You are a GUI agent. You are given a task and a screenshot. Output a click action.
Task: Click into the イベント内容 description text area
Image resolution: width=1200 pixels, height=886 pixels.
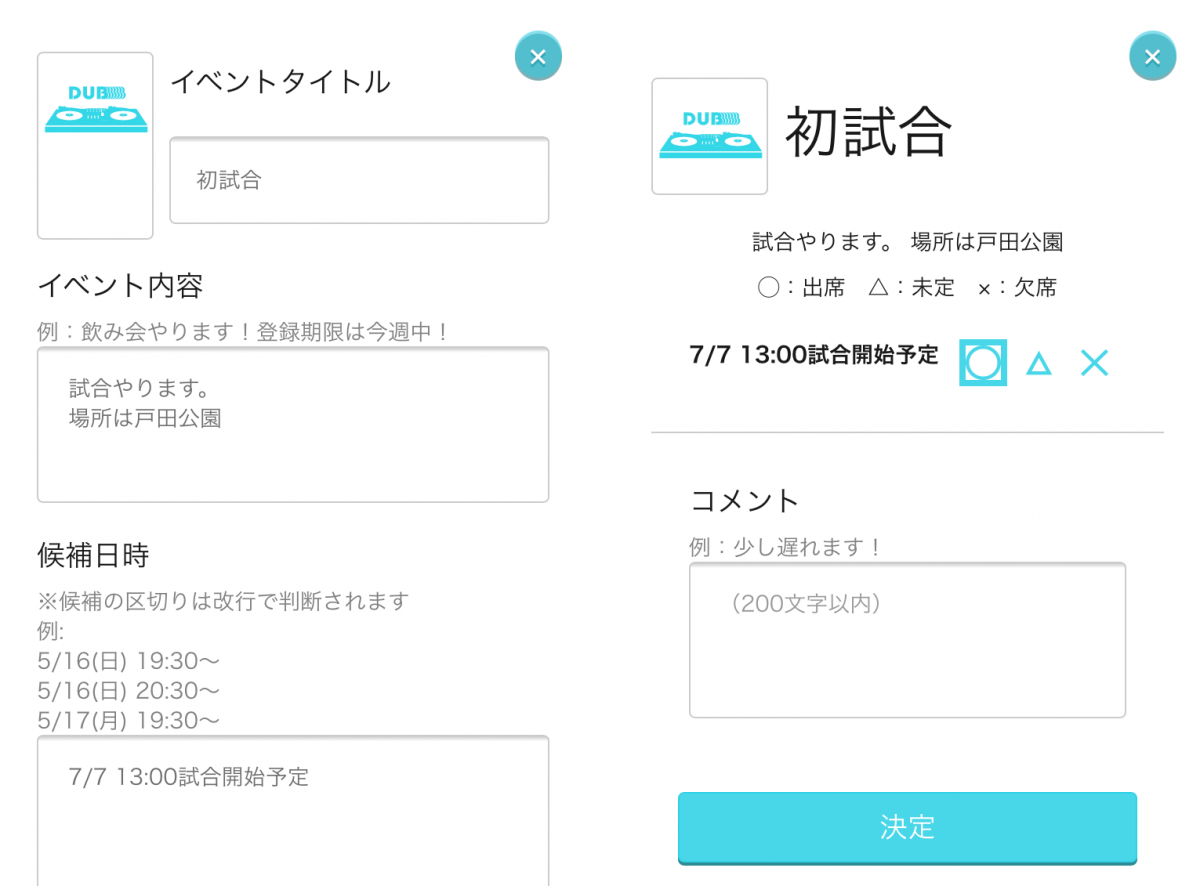tap(293, 424)
